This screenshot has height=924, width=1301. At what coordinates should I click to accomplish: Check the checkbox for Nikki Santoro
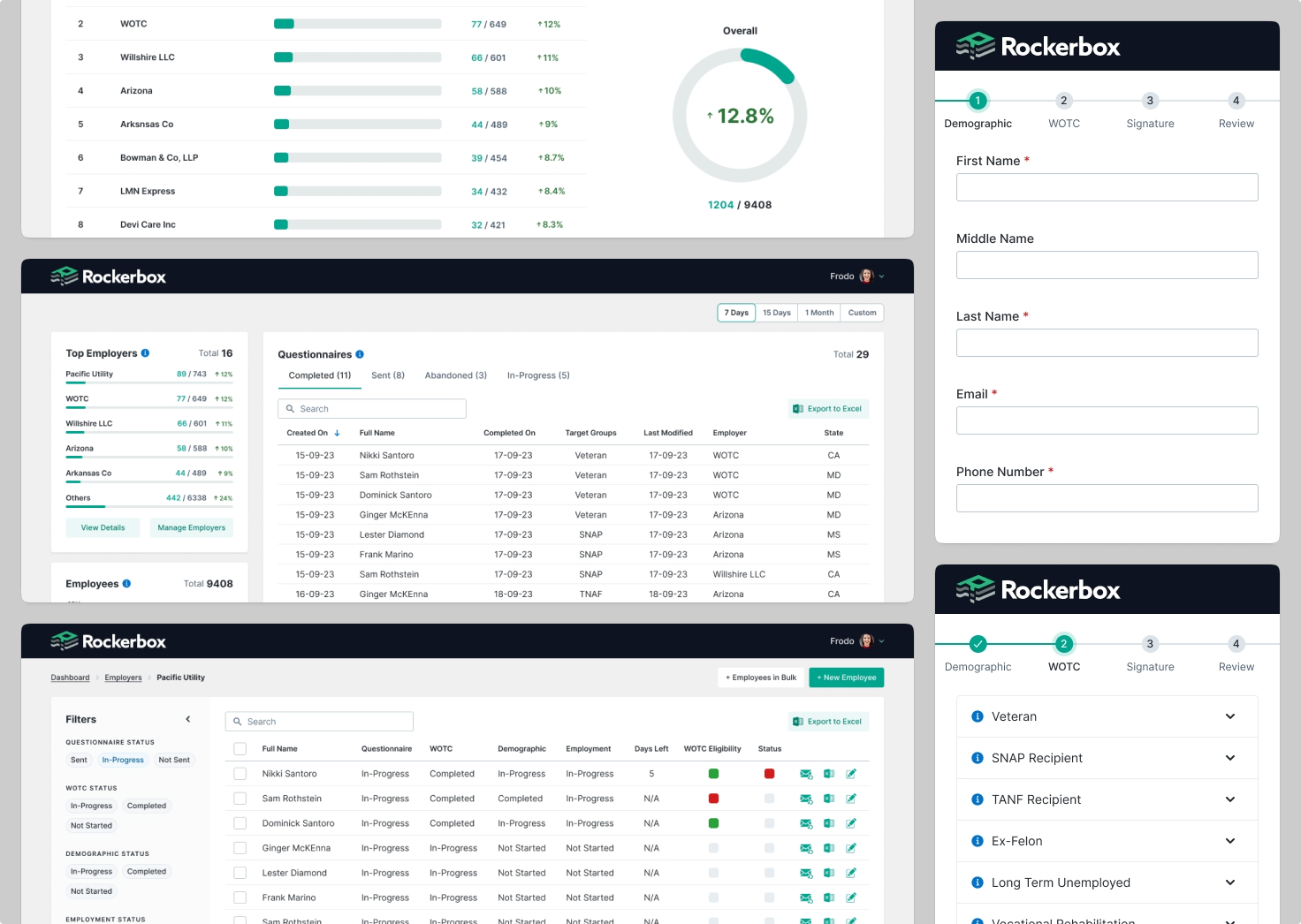(x=240, y=774)
